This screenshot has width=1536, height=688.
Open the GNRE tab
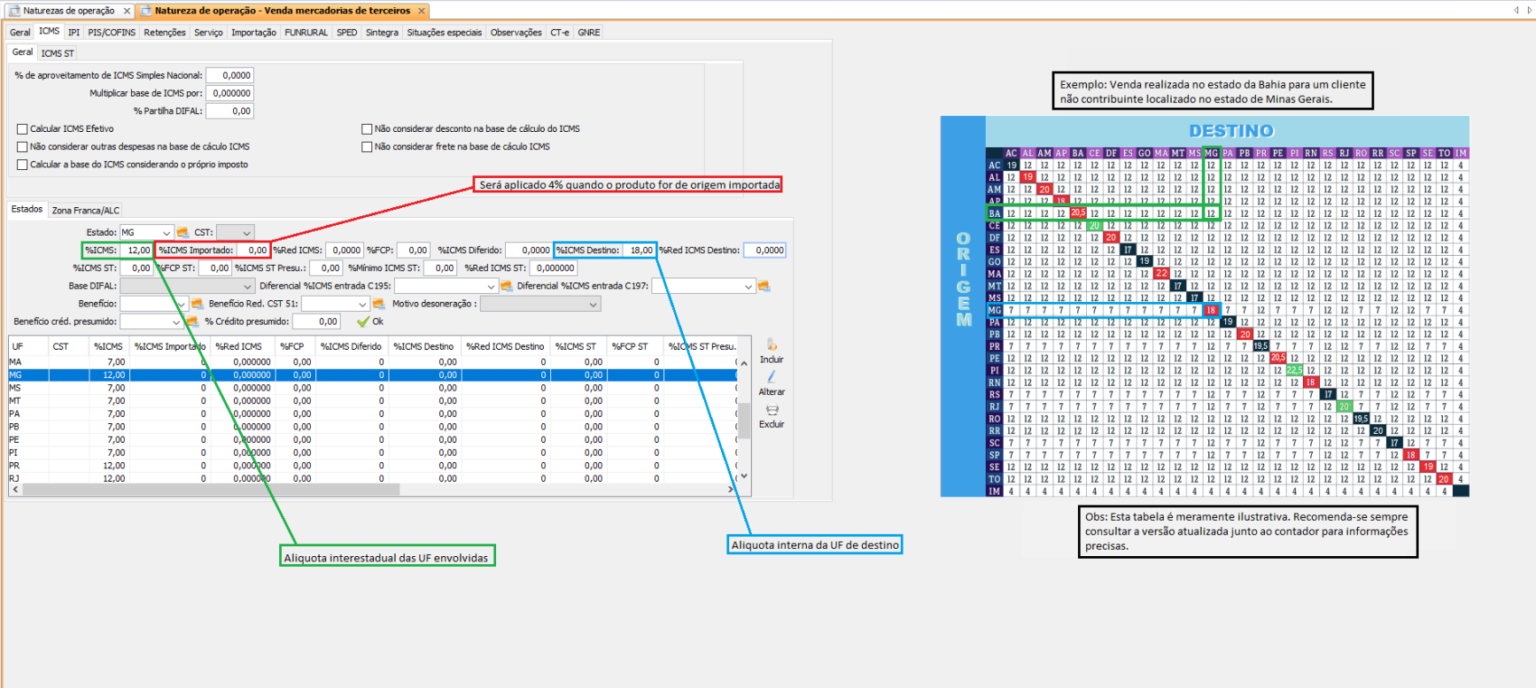click(589, 32)
